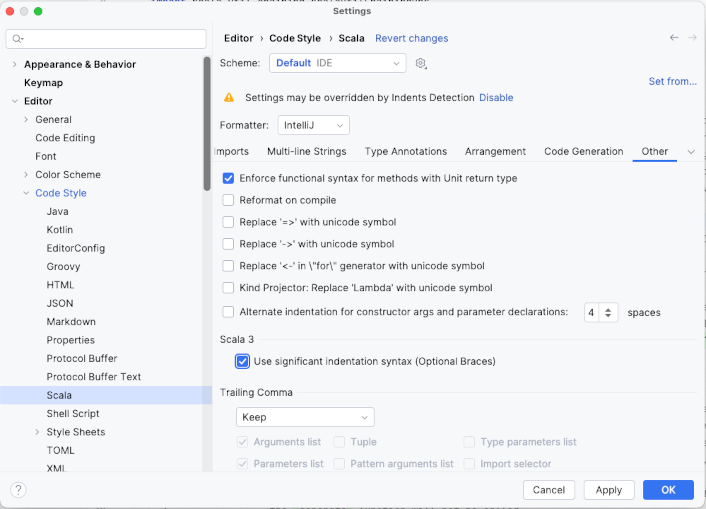Select Kotlin in the Code Style tree
This screenshot has width=706, height=509.
[59, 230]
